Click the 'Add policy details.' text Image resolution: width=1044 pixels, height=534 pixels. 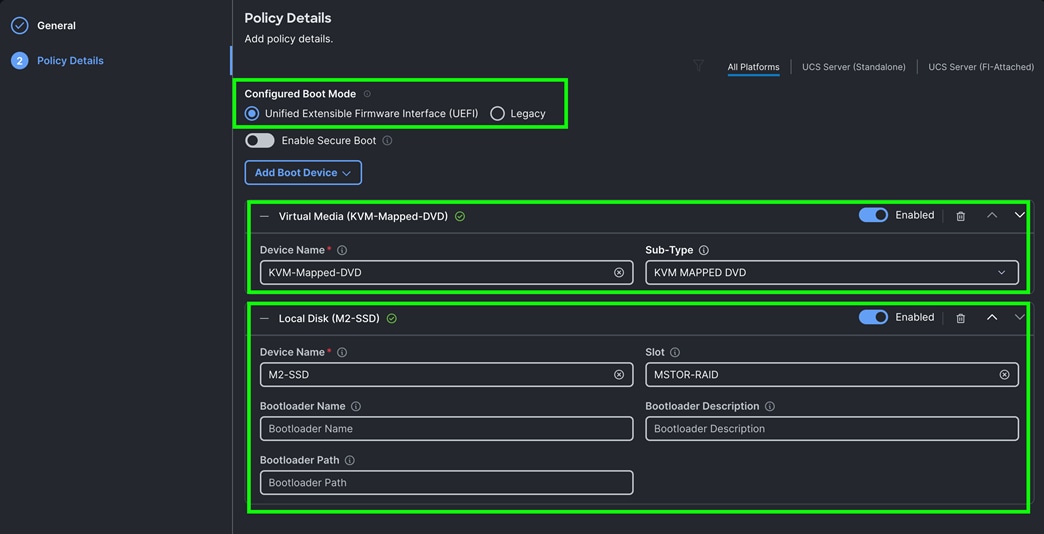pos(288,39)
